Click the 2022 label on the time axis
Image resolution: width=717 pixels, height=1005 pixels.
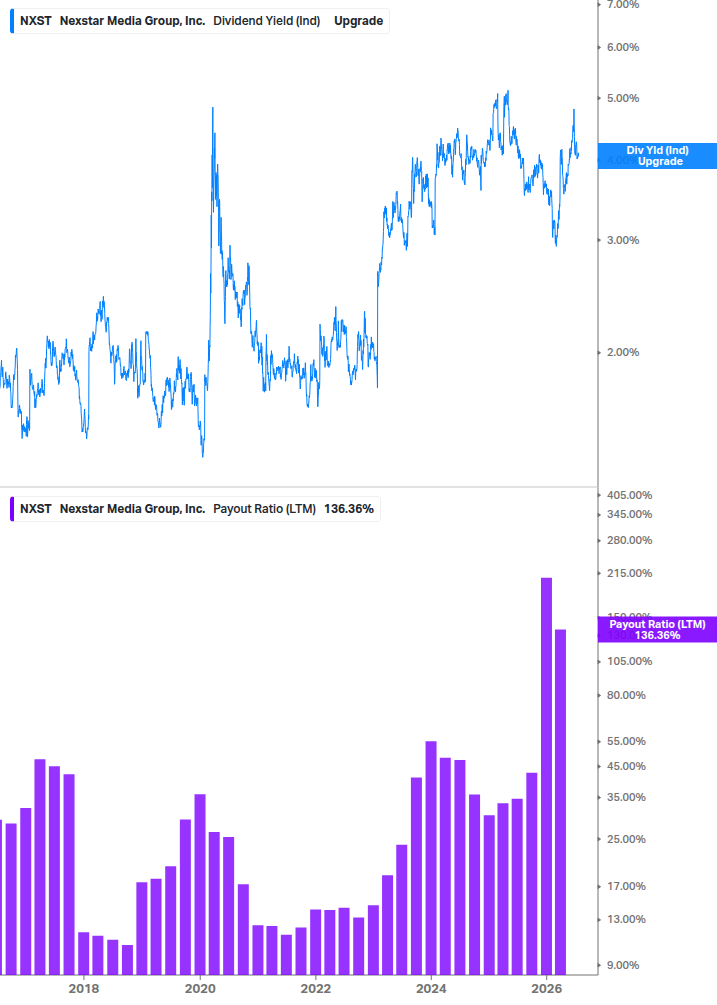316,989
